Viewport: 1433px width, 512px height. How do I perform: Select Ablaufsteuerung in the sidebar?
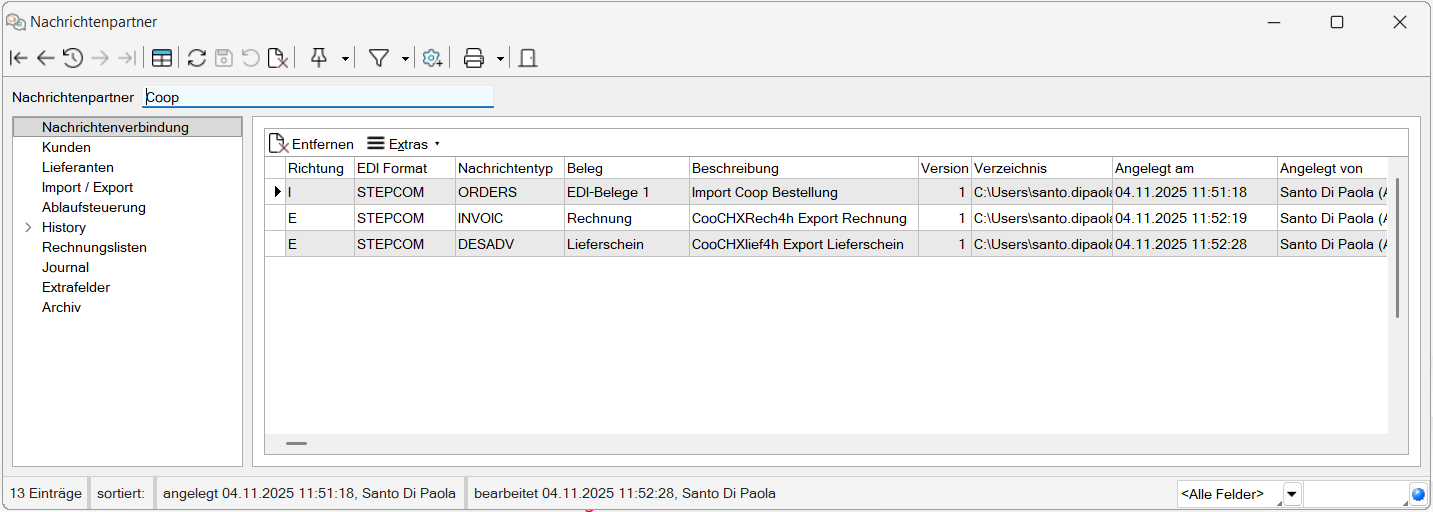[94, 208]
